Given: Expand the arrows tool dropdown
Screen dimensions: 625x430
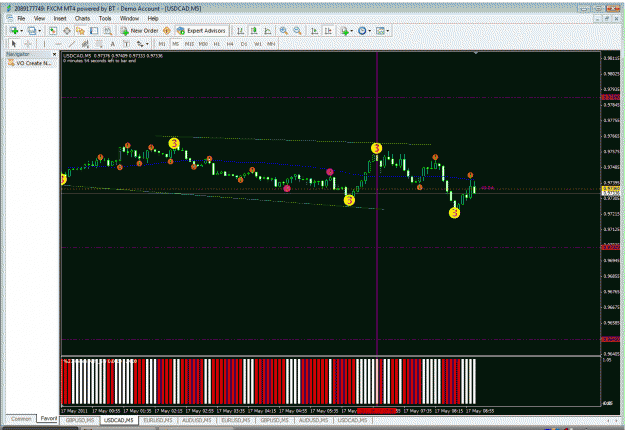Looking at the screenshot, I should tap(147, 44).
